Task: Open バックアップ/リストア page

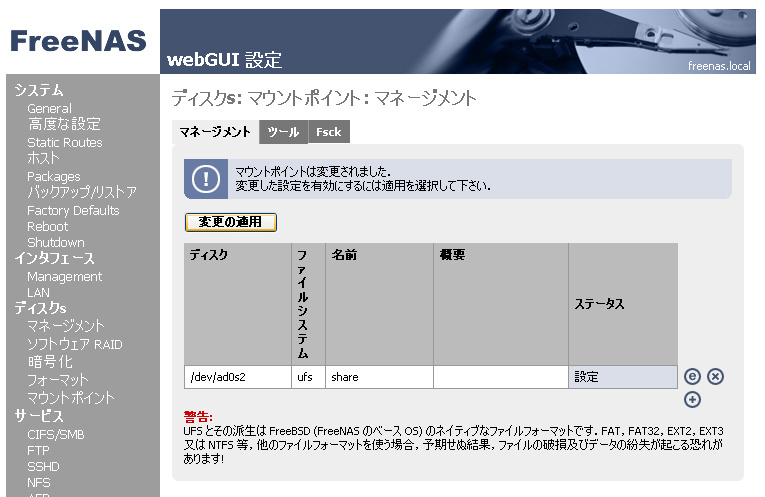Action: 82,192
